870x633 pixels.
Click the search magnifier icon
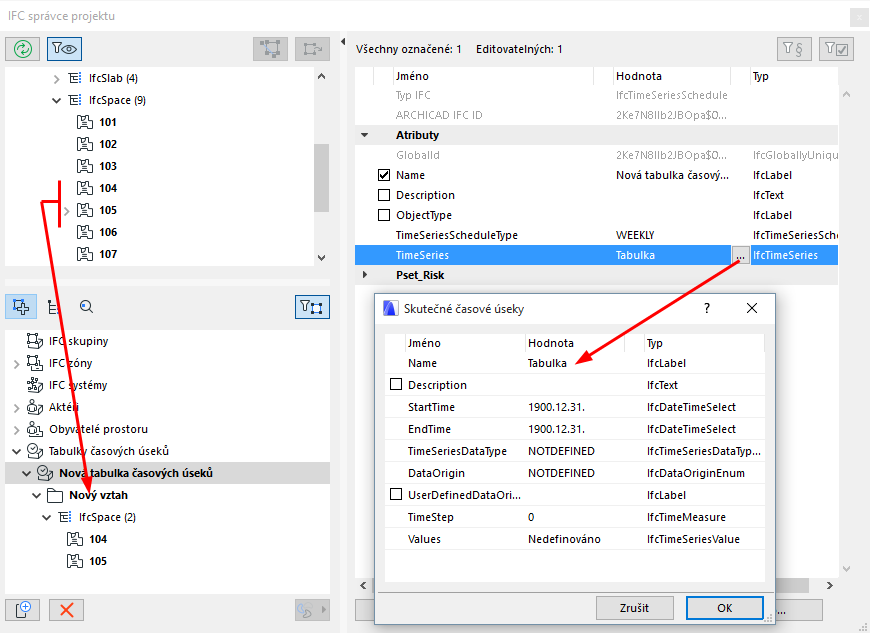(x=86, y=307)
